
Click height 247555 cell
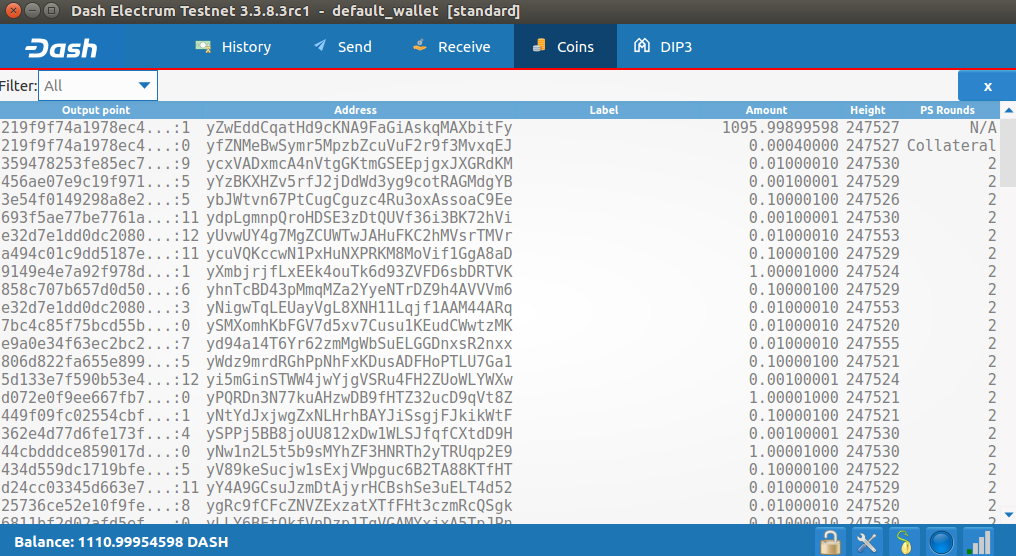coord(872,343)
